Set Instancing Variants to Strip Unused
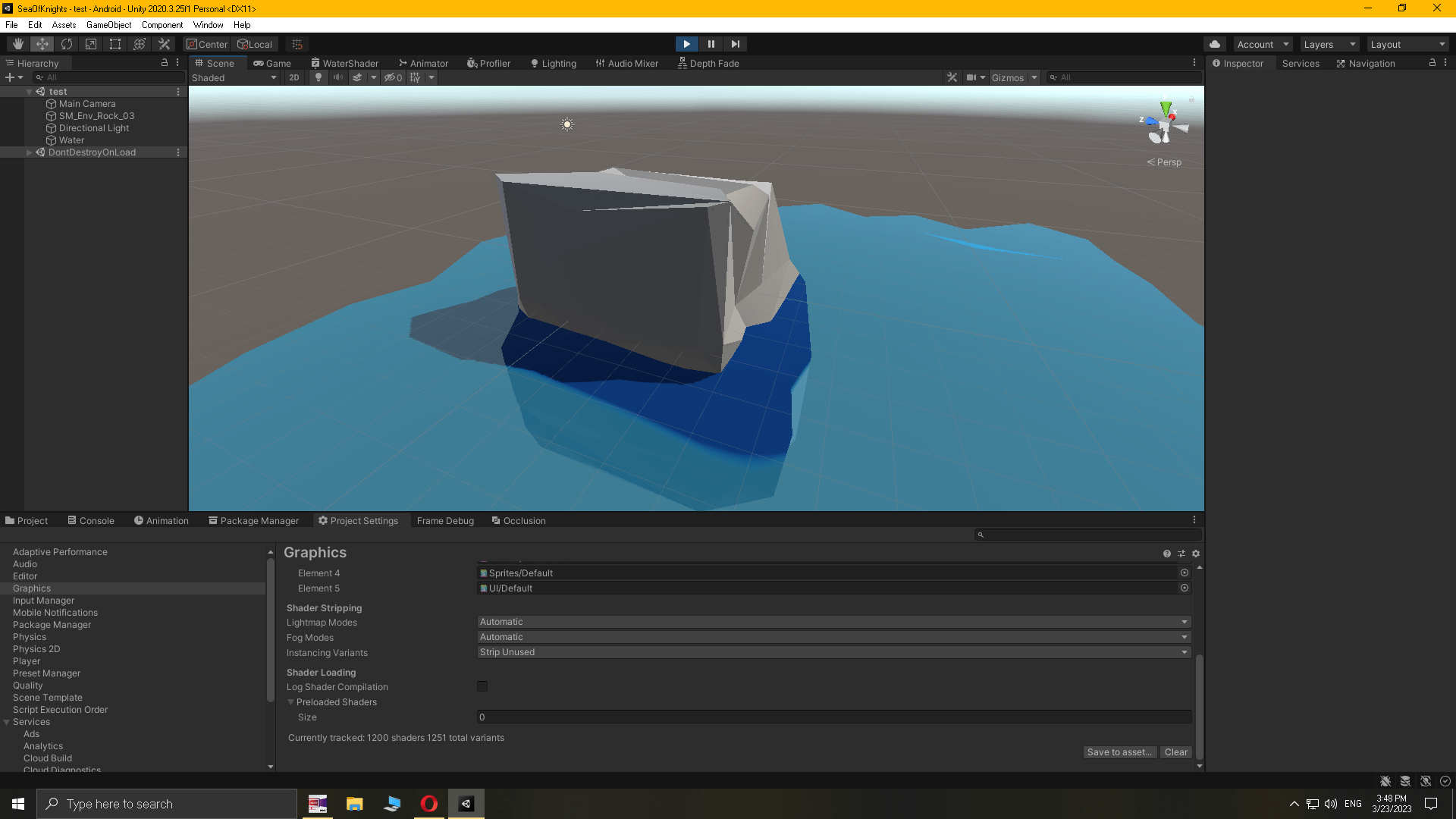Image resolution: width=1456 pixels, height=819 pixels. 832,652
